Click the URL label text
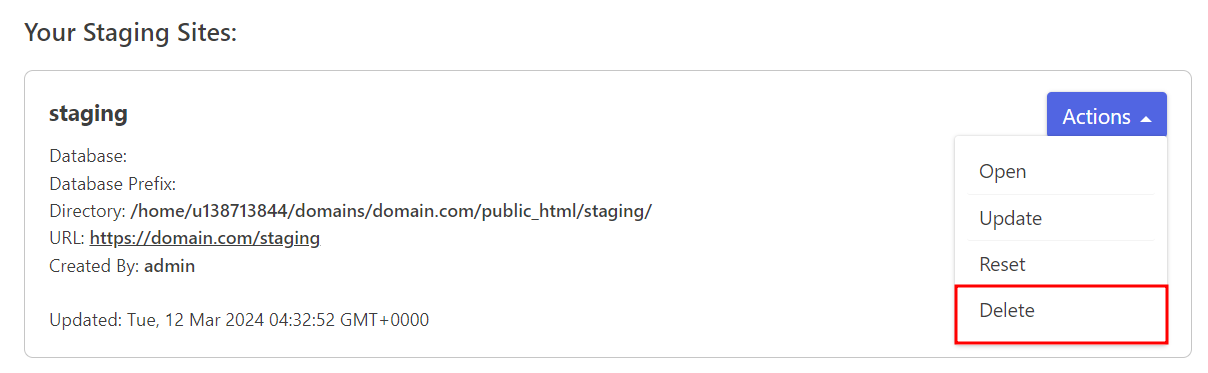1208x373 pixels. 67,238
